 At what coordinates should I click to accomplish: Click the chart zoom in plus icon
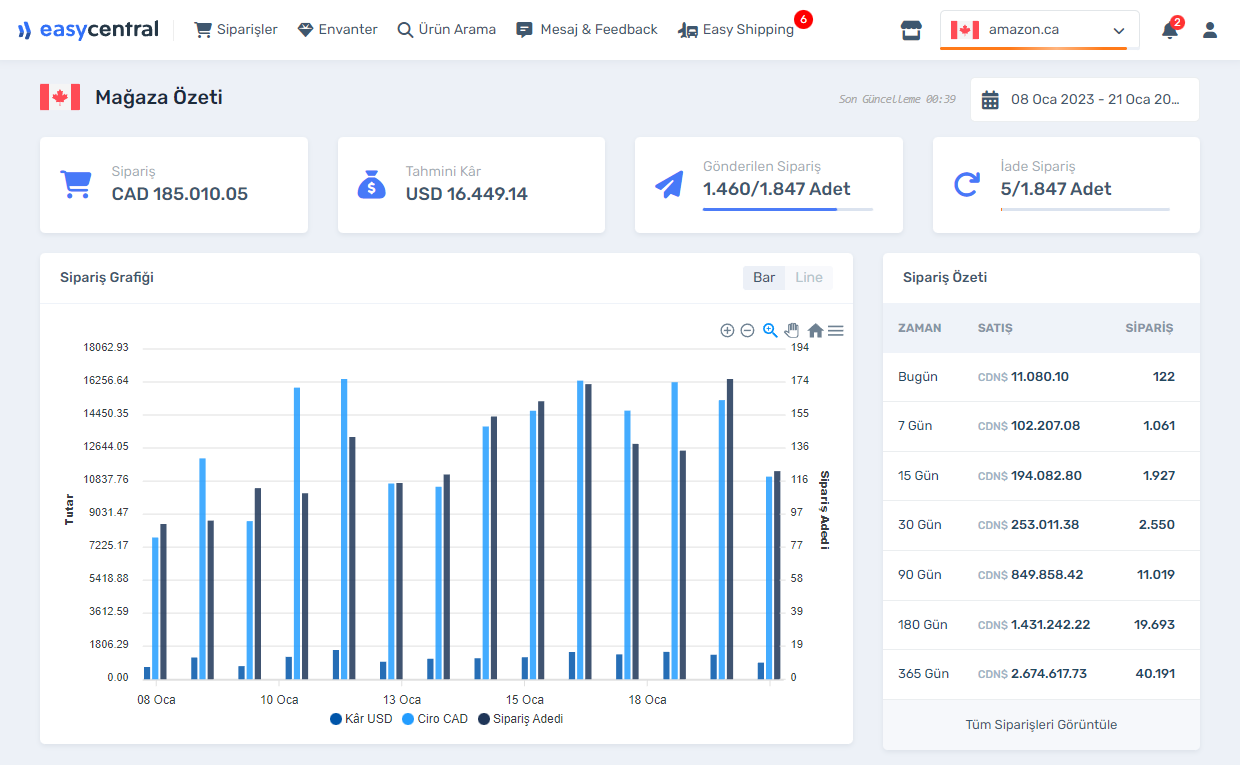[727, 330]
